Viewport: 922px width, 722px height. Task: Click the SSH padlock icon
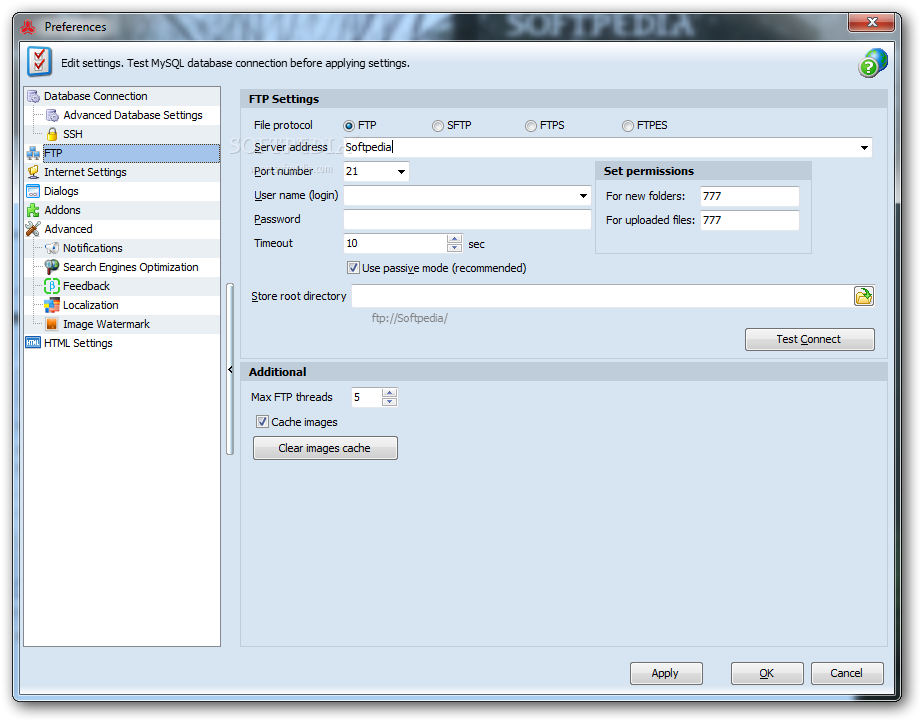(x=52, y=134)
